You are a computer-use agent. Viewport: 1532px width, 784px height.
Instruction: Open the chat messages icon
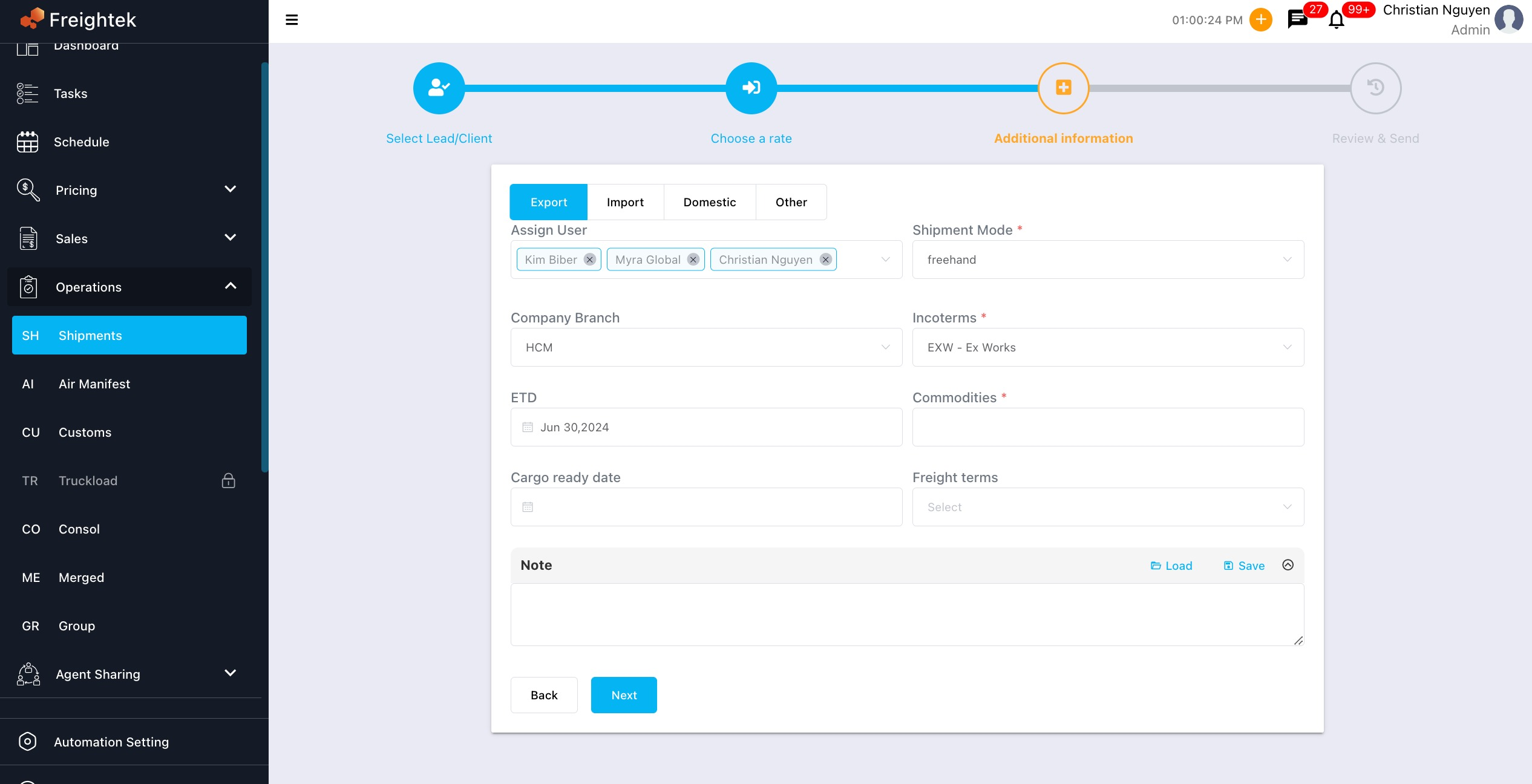click(x=1297, y=20)
